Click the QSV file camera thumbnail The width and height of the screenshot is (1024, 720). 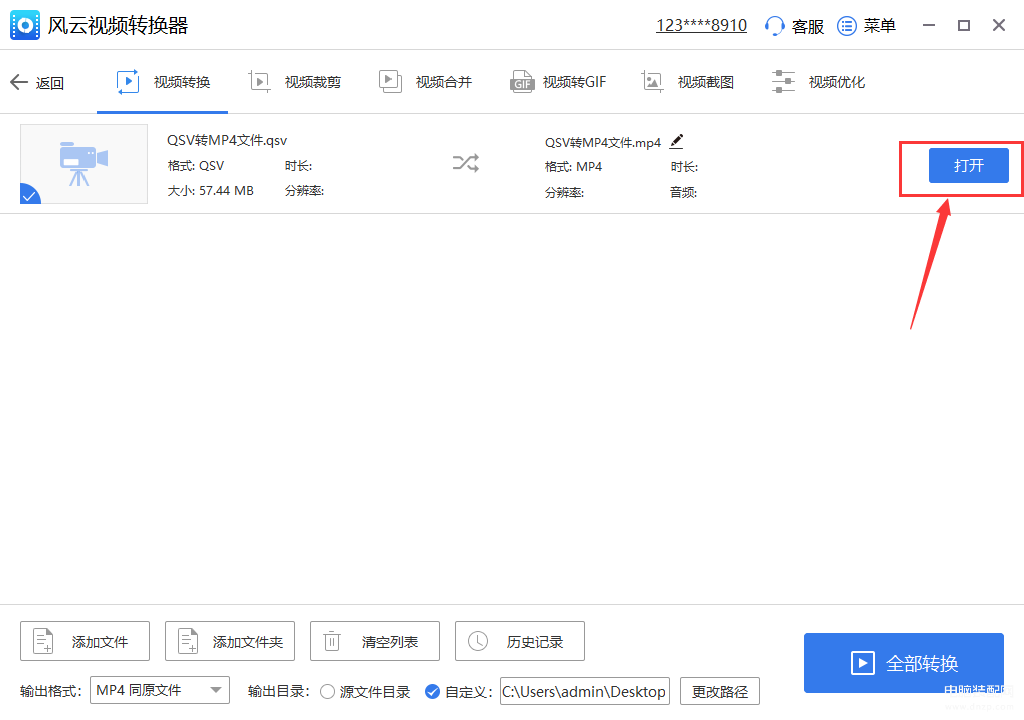[x=84, y=163]
